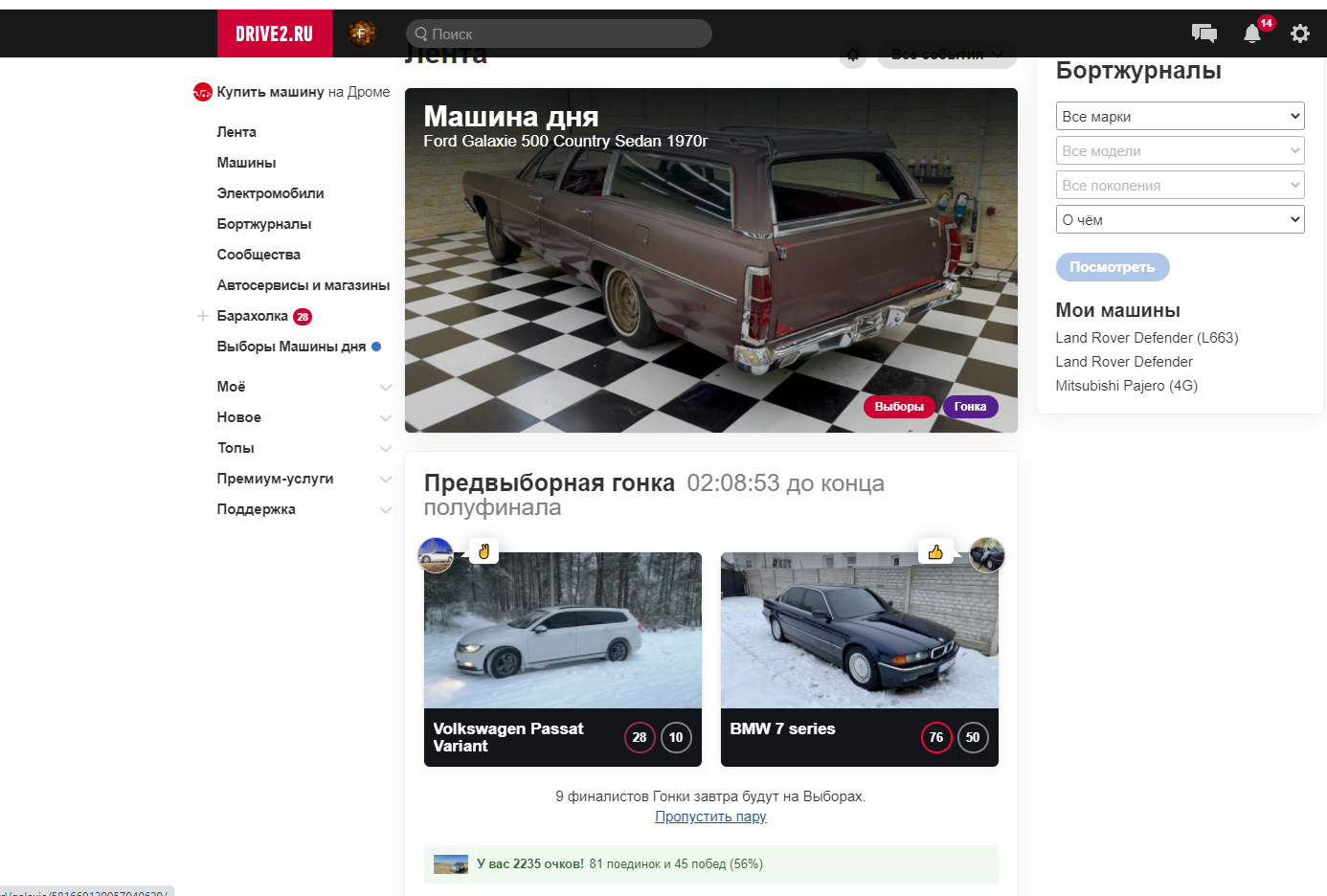Open the Все события filter dropdown
1327x896 pixels.
pos(947,55)
